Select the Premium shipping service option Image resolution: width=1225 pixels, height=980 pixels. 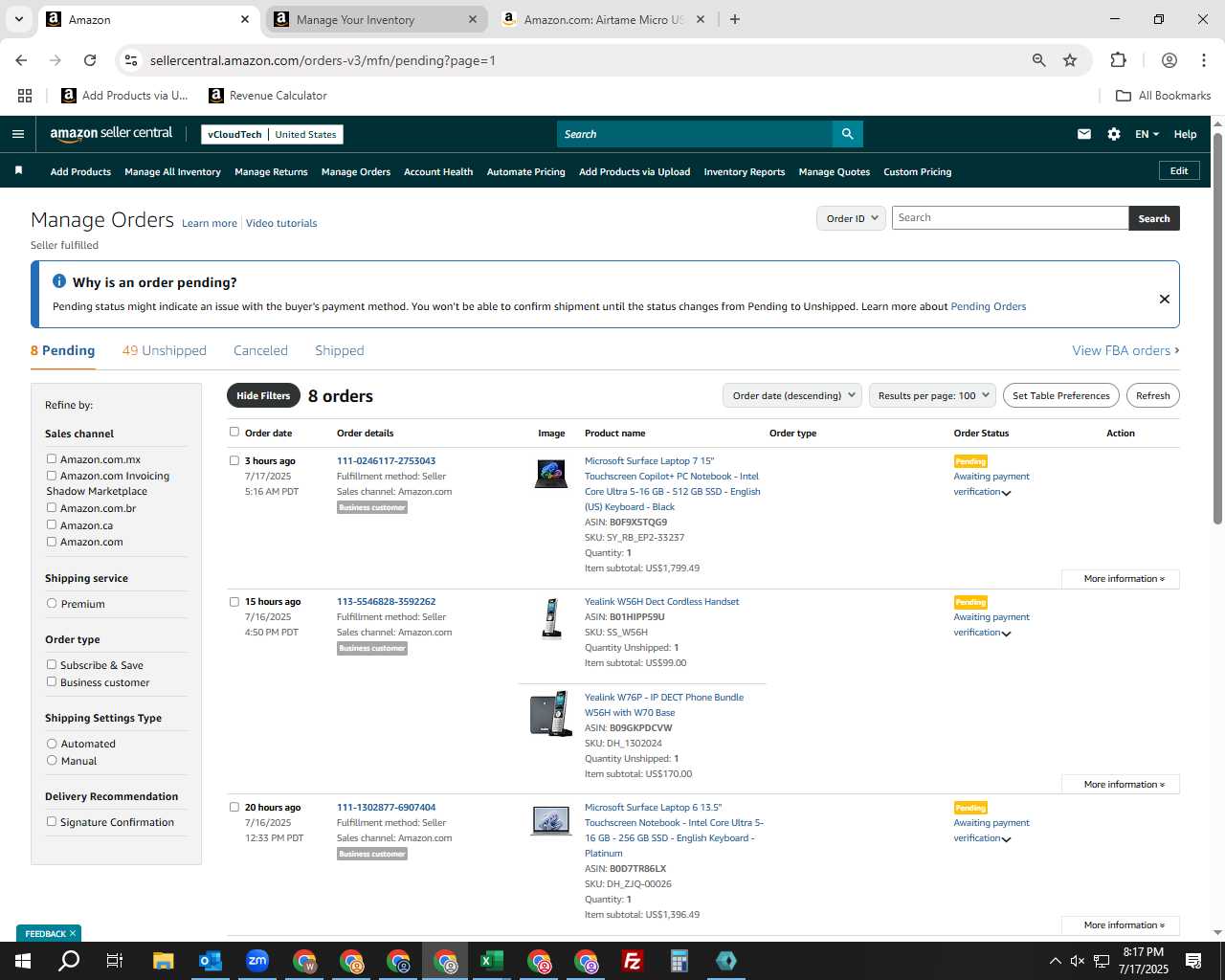pyautogui.click(x=52, y=604)
